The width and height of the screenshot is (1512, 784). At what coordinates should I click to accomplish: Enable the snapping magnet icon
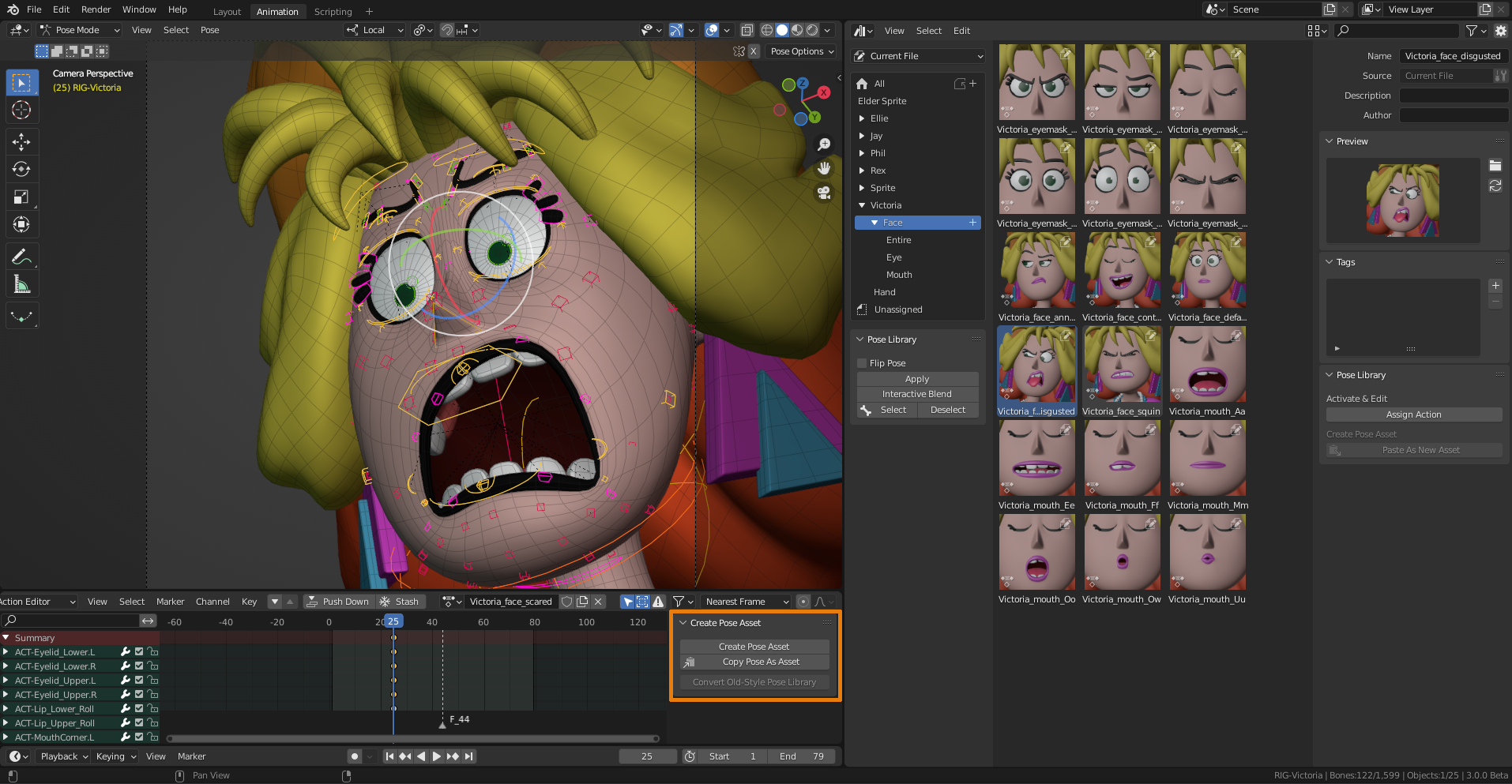(x=446, y=30)
